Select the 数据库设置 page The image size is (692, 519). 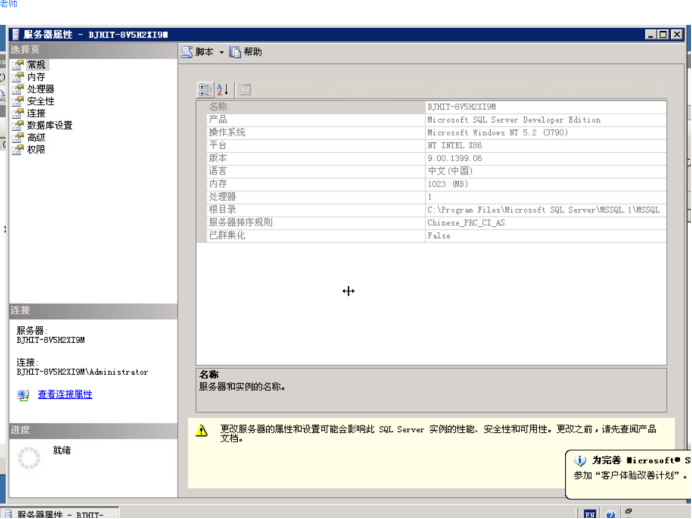click(49, 125)
